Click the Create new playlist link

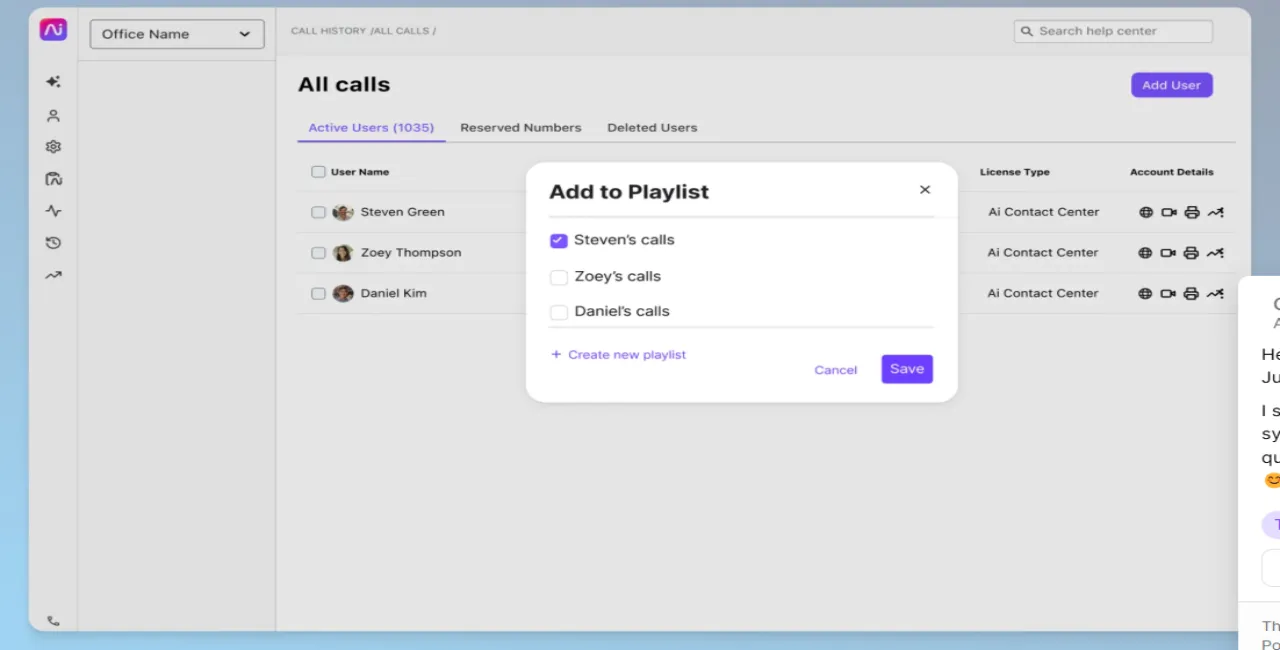618,355
